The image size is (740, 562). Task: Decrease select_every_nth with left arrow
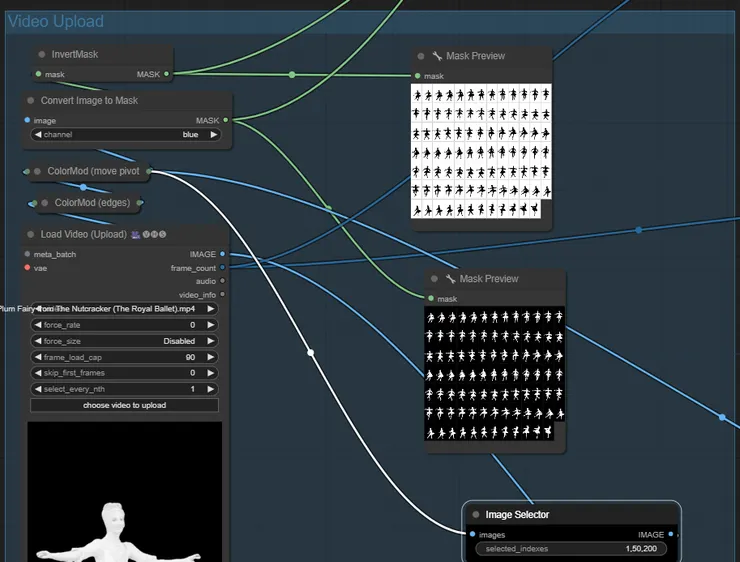pyautogui.click(x=38, y=389)
